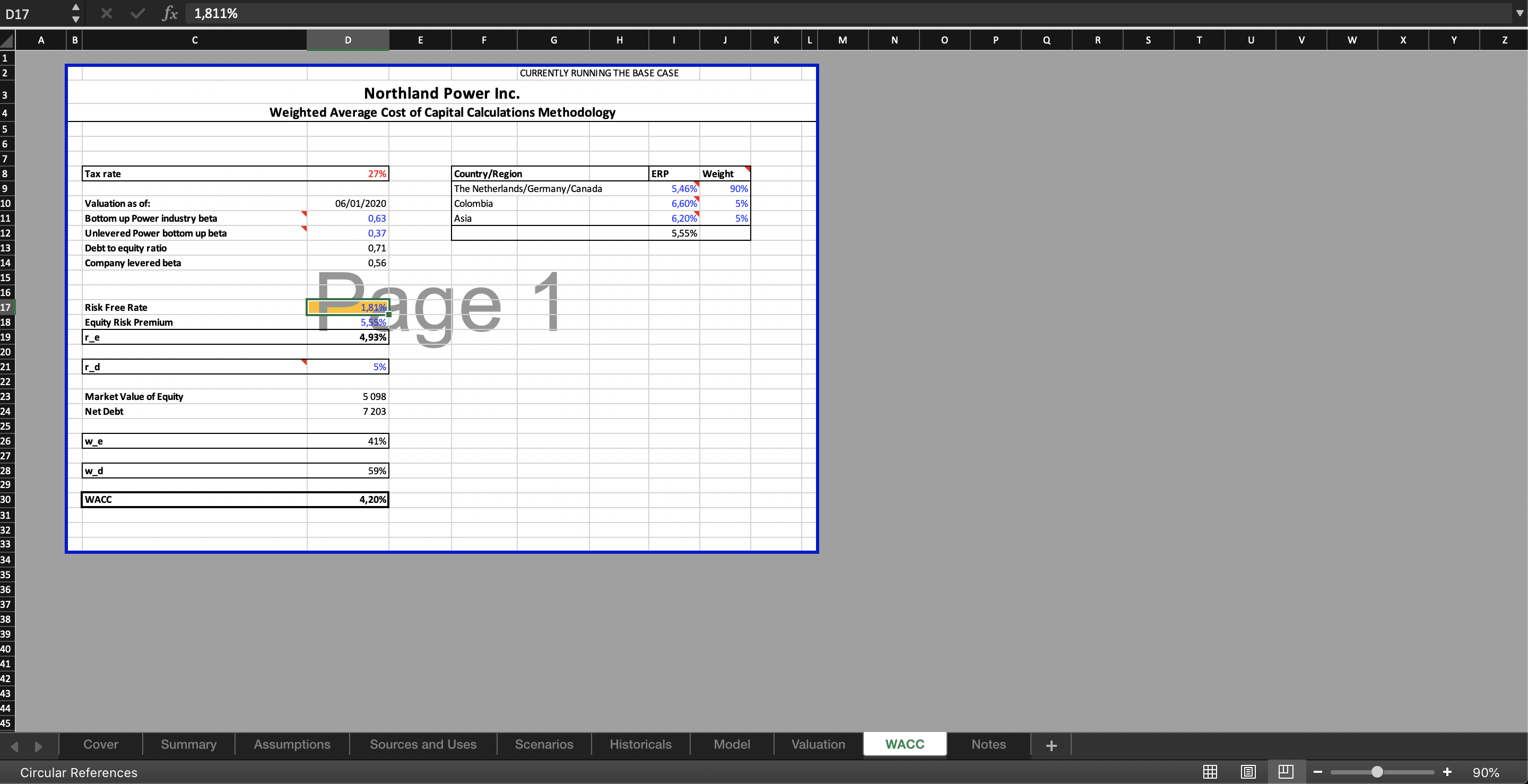The width and height of the screenshot is (1528, 784).
Task: Select the r_e 4,93% cell
Action: [x=348, y=337]
